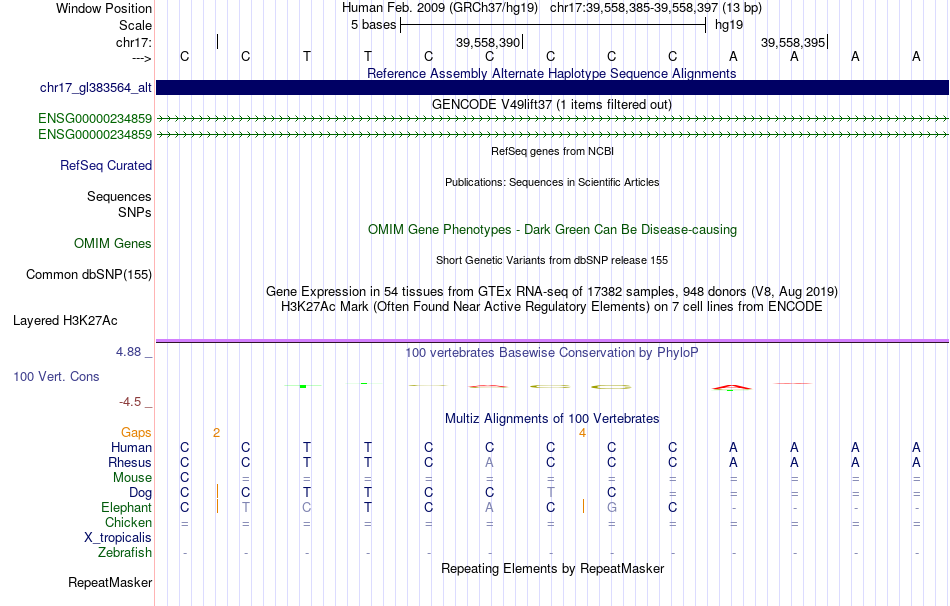
Task: Click the Scale label
Action: click(136, 25)
